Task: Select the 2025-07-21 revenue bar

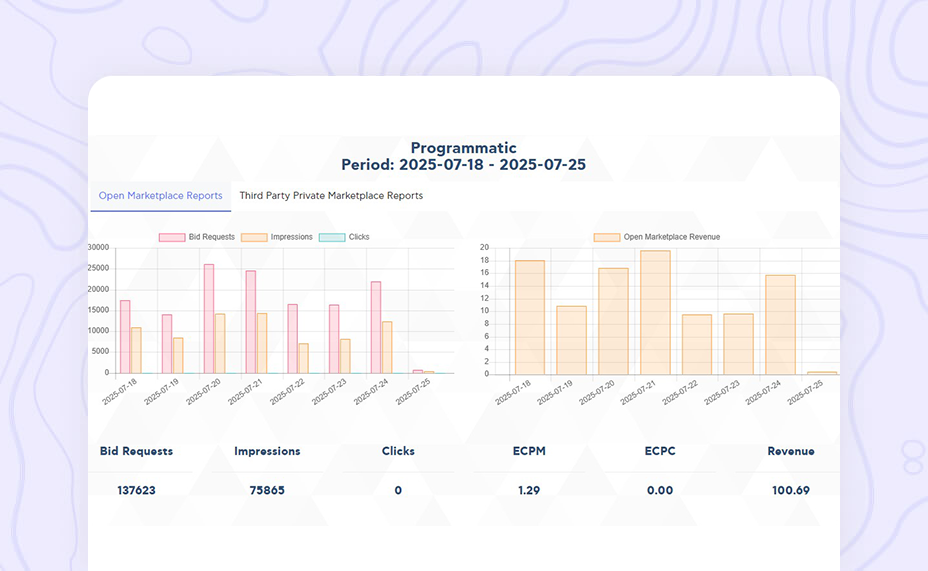Action: tap(655, 312)
